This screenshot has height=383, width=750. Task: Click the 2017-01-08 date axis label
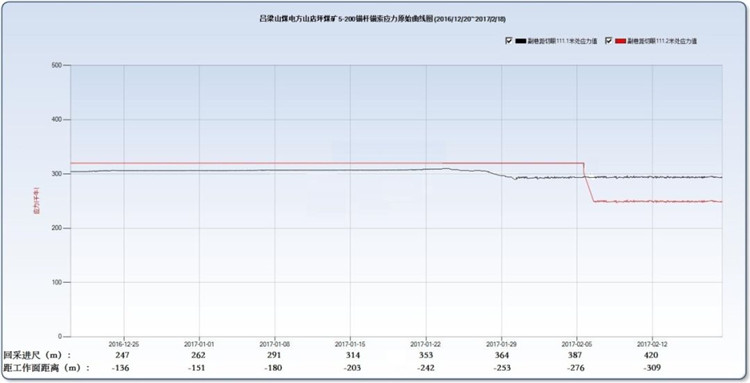coord(275,343)
